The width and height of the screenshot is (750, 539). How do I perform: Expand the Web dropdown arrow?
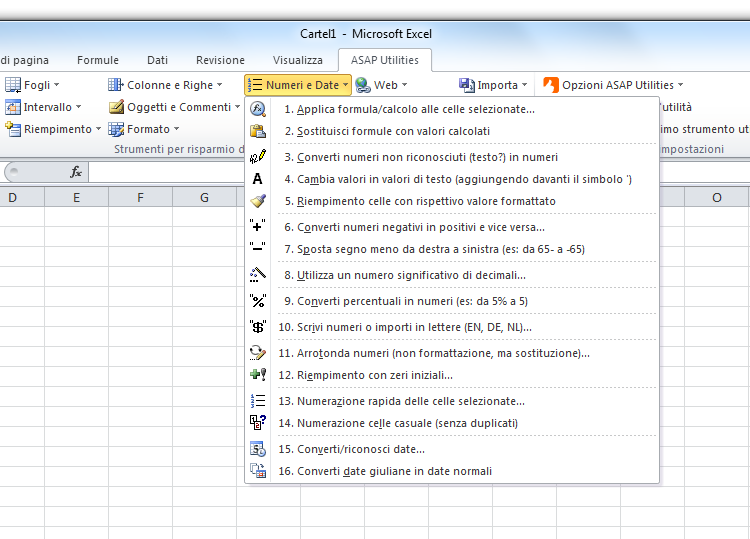(405, 85)
